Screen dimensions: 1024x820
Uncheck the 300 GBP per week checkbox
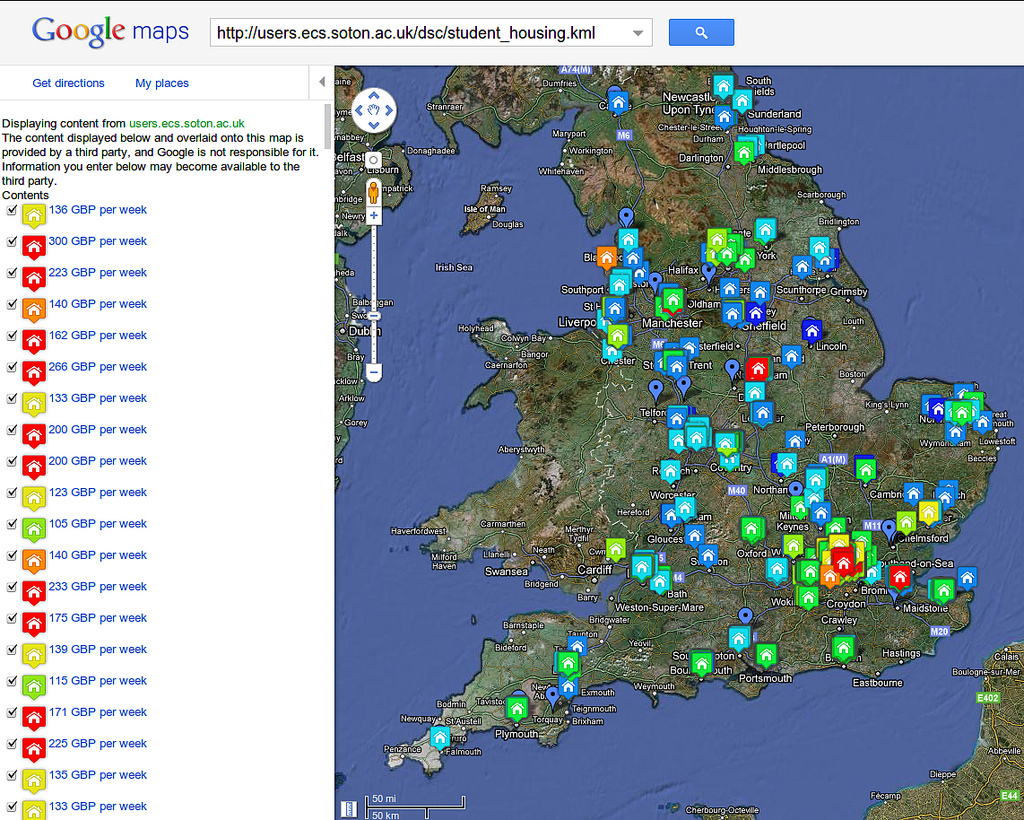point(11,241)
